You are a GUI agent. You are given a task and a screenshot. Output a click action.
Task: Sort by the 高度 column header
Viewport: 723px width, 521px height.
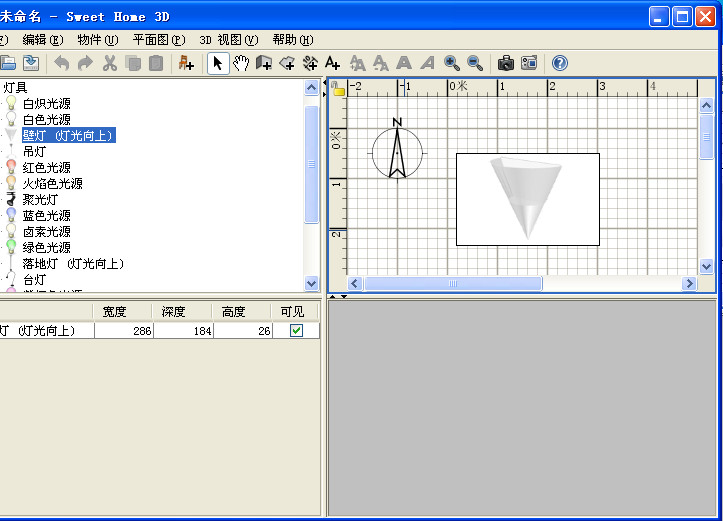click(233, 312)
